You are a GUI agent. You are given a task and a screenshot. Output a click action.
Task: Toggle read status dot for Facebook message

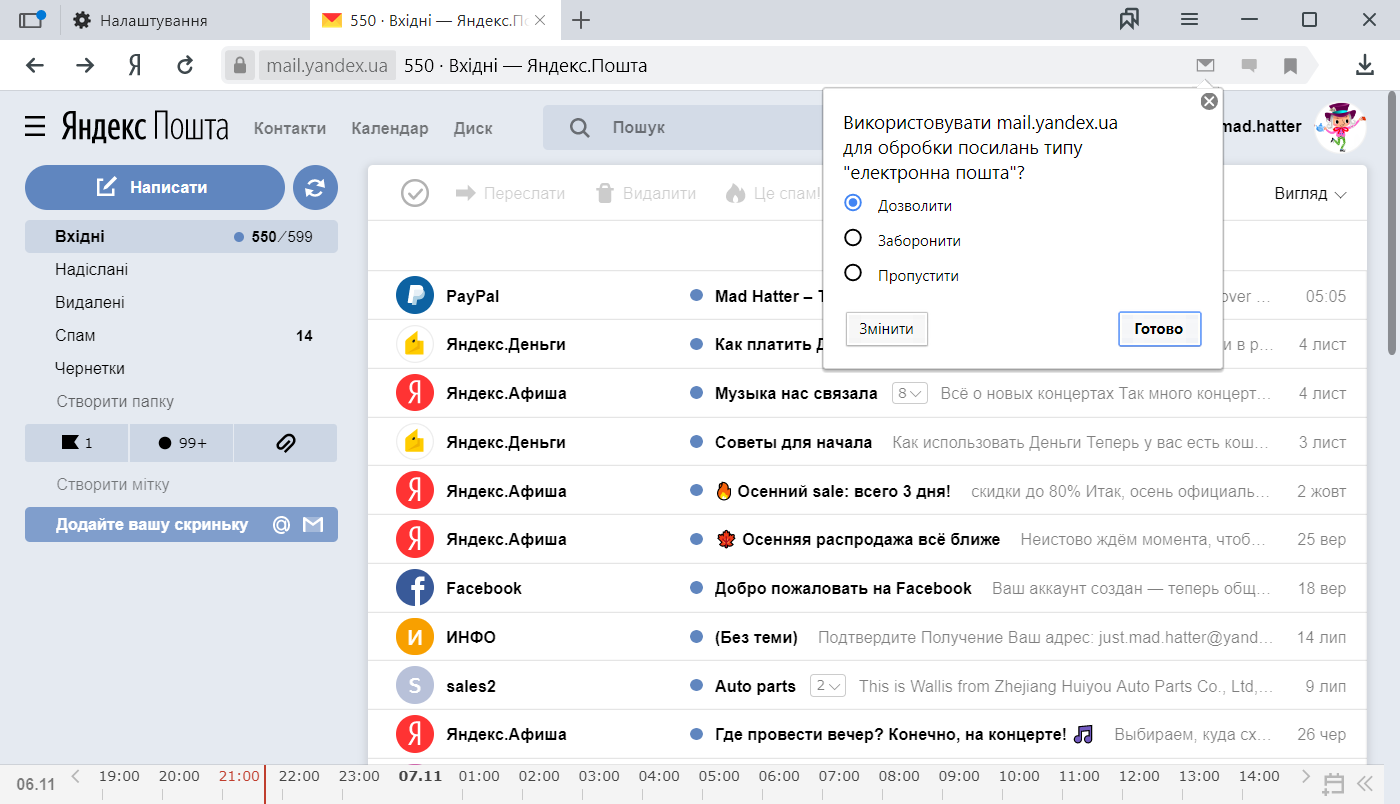point(697,588)
